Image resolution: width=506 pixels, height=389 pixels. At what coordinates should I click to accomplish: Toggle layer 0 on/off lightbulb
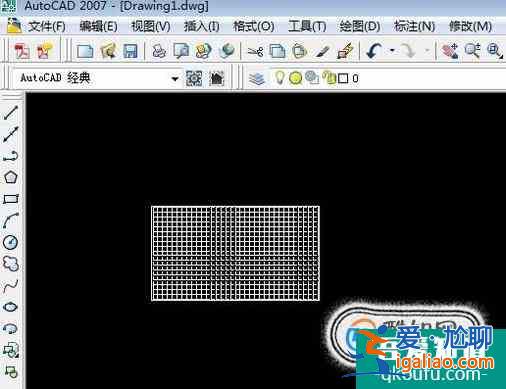point(279,78)
